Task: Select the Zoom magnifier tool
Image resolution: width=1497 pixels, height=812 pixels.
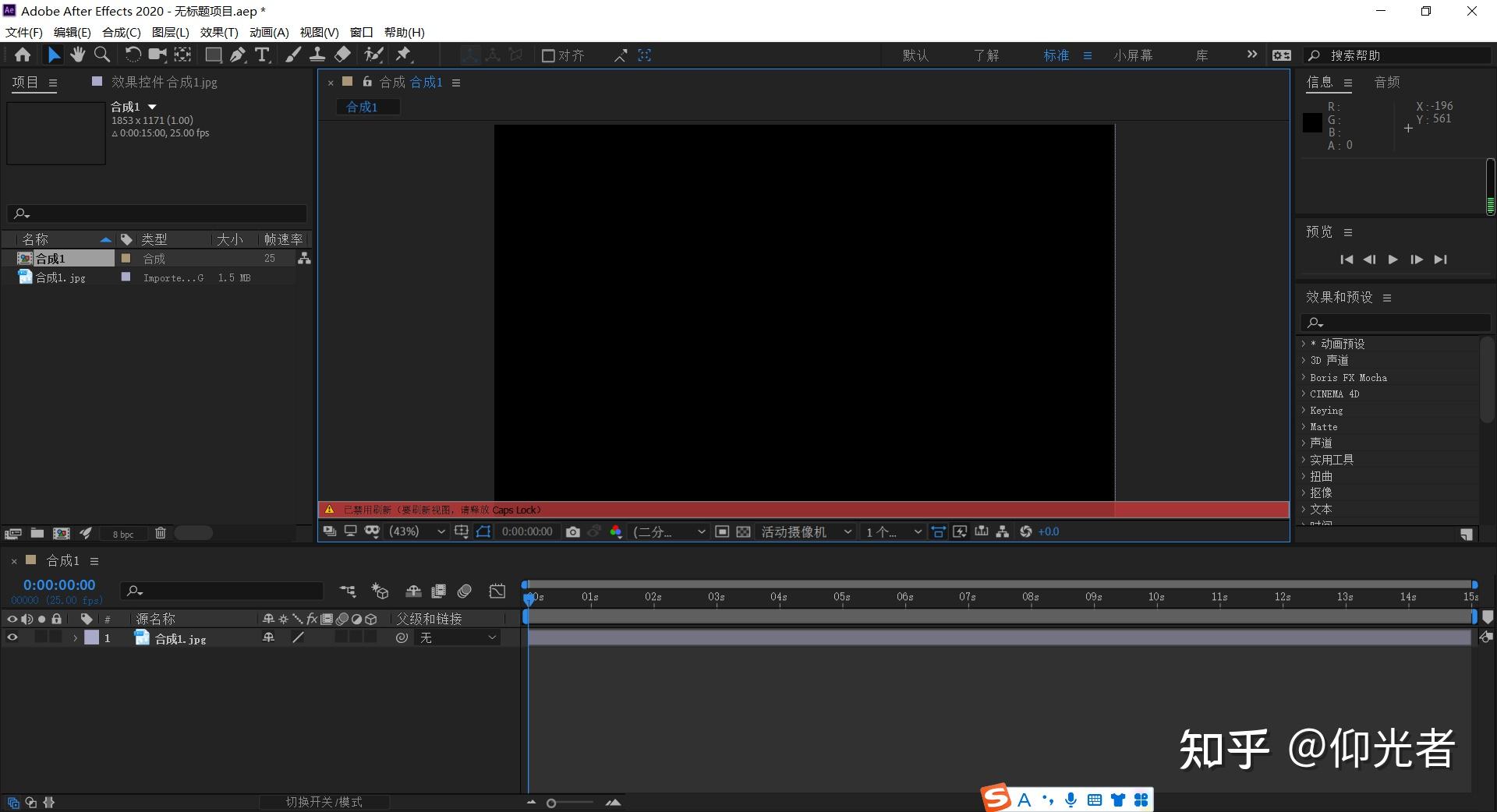Action: pos(102,55)
